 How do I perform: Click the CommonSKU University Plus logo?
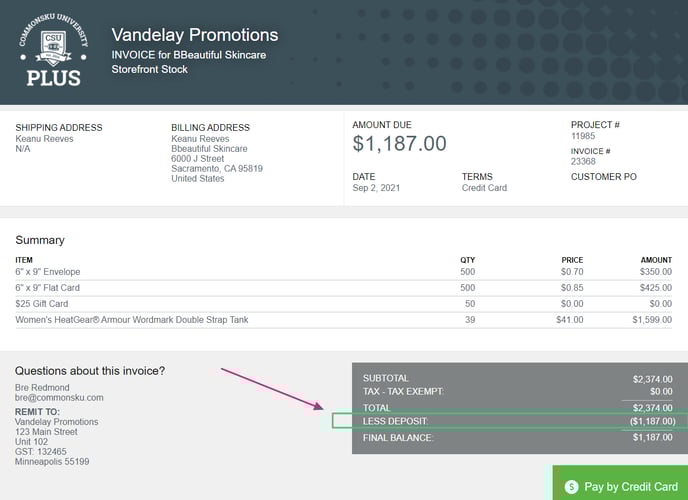click(52, 49)
